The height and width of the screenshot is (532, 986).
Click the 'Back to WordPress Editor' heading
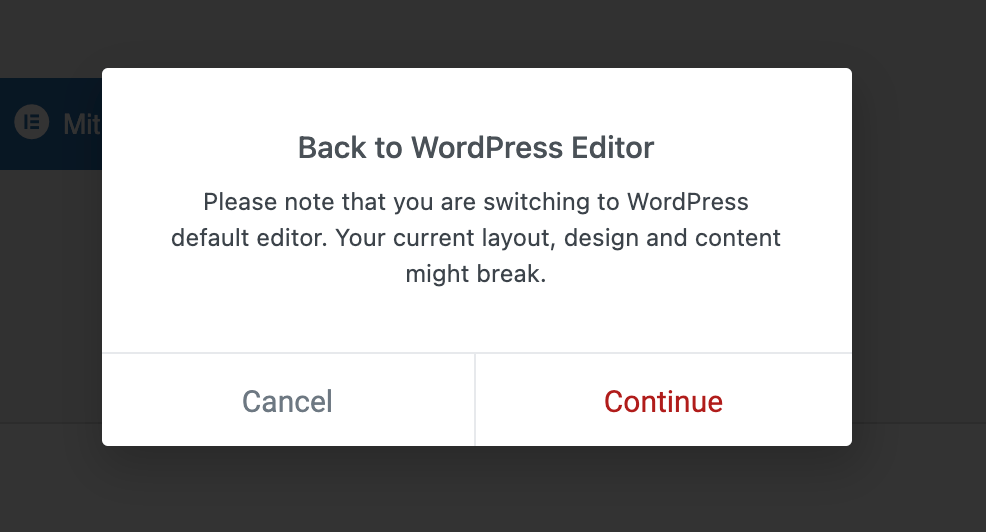pos(476,149)
